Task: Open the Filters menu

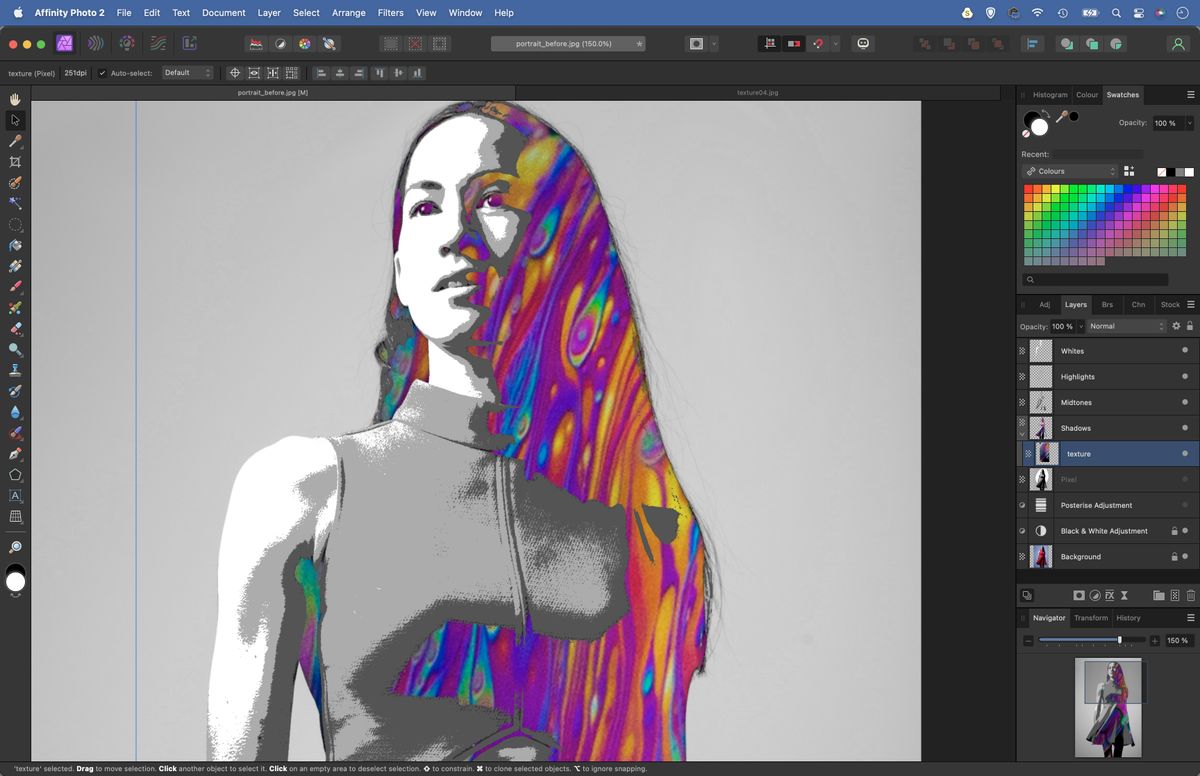Action: [390, 12]
